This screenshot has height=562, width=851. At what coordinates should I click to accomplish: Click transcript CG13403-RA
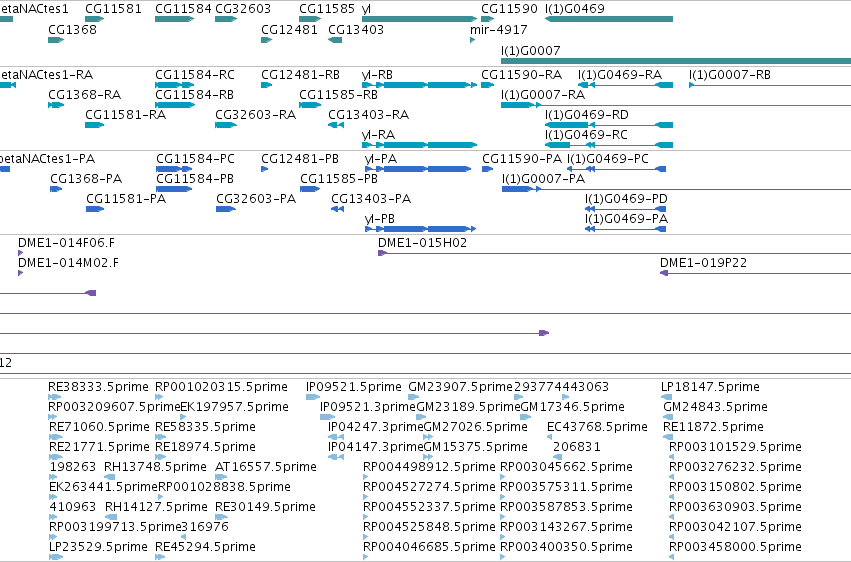(369, 114)
